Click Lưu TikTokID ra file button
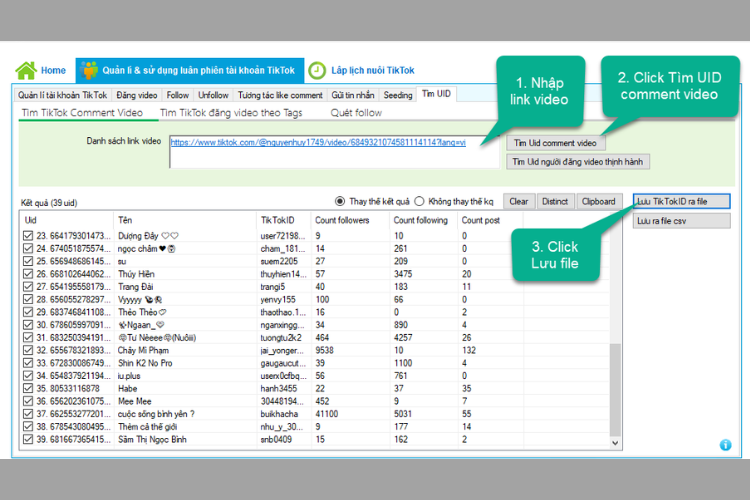 coord(682,201)
